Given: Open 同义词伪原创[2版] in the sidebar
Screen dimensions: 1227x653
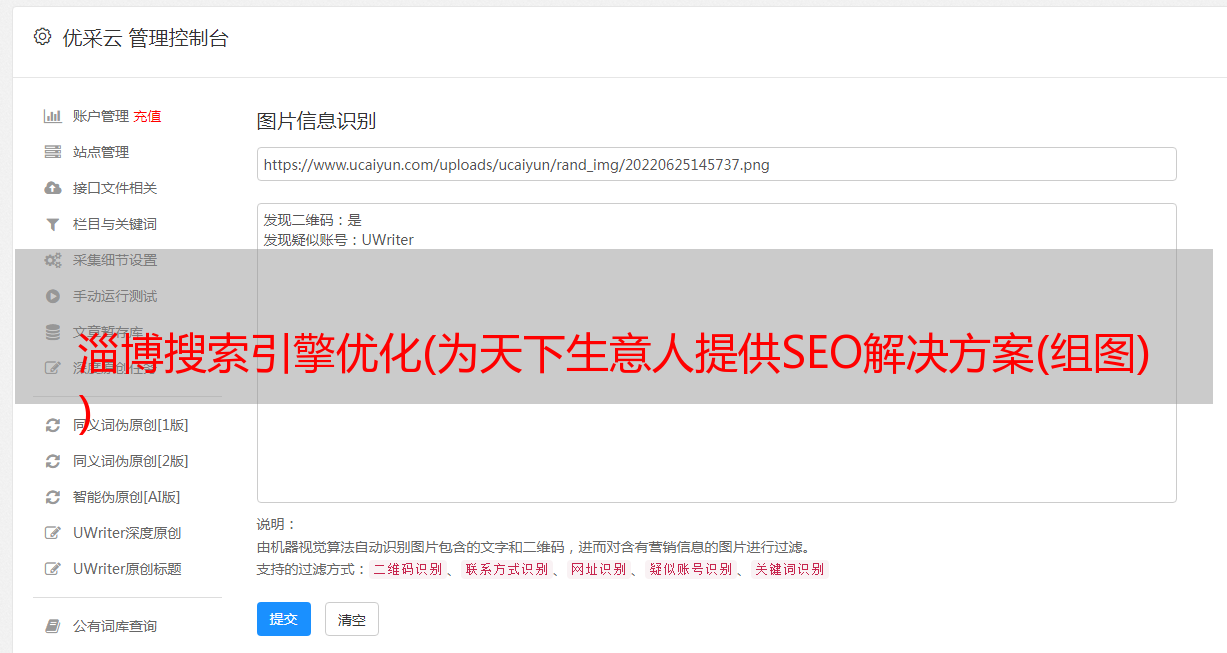Looking at the screenshot, I should pyautogui.click(x=130, y=461).
